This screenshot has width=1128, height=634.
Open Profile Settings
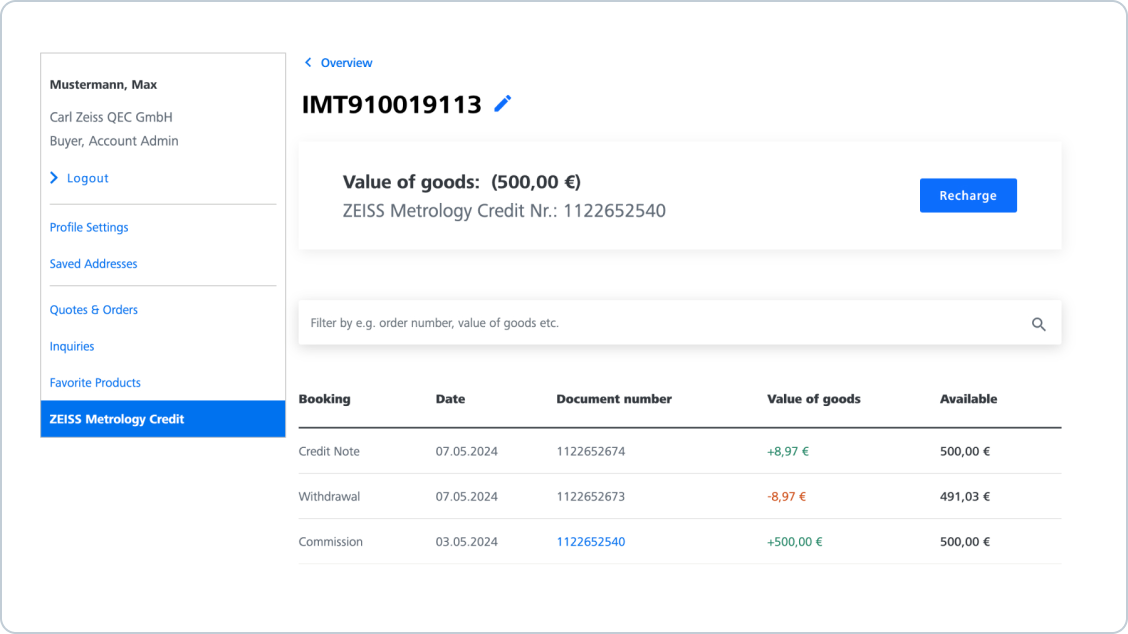(x=89, y=227)
